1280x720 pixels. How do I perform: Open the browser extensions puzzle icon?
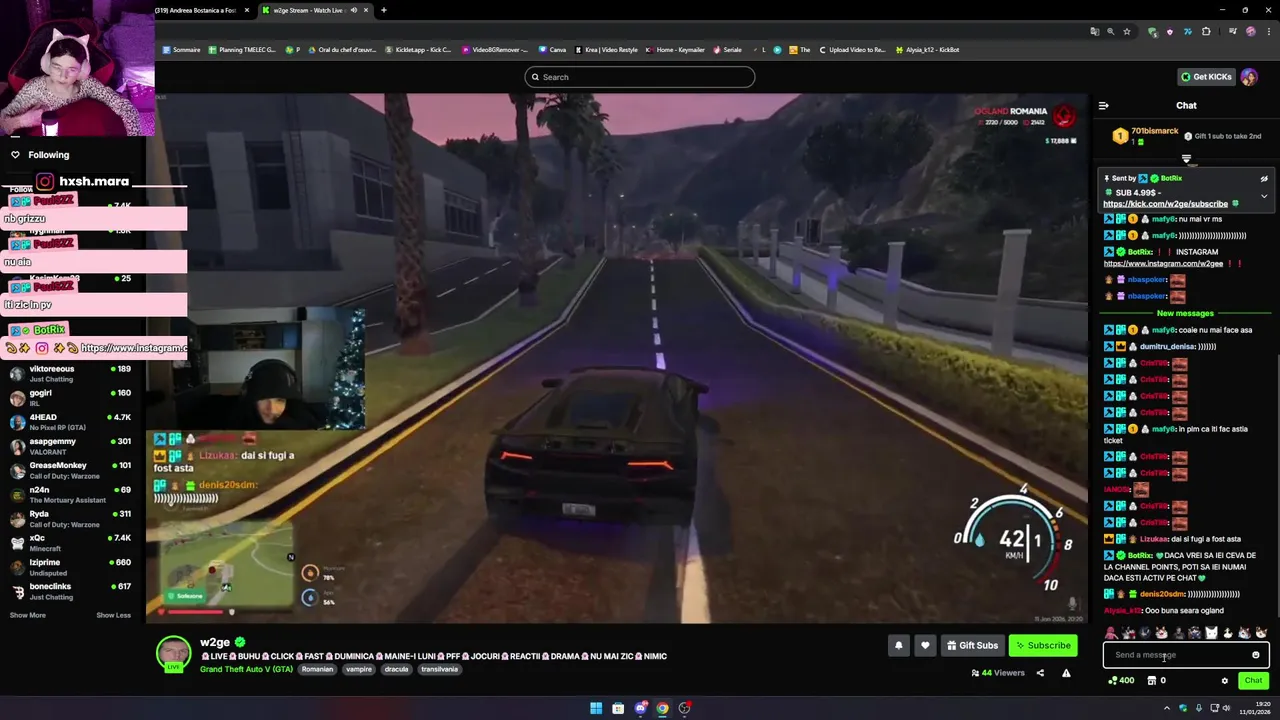click(1206, 32)
